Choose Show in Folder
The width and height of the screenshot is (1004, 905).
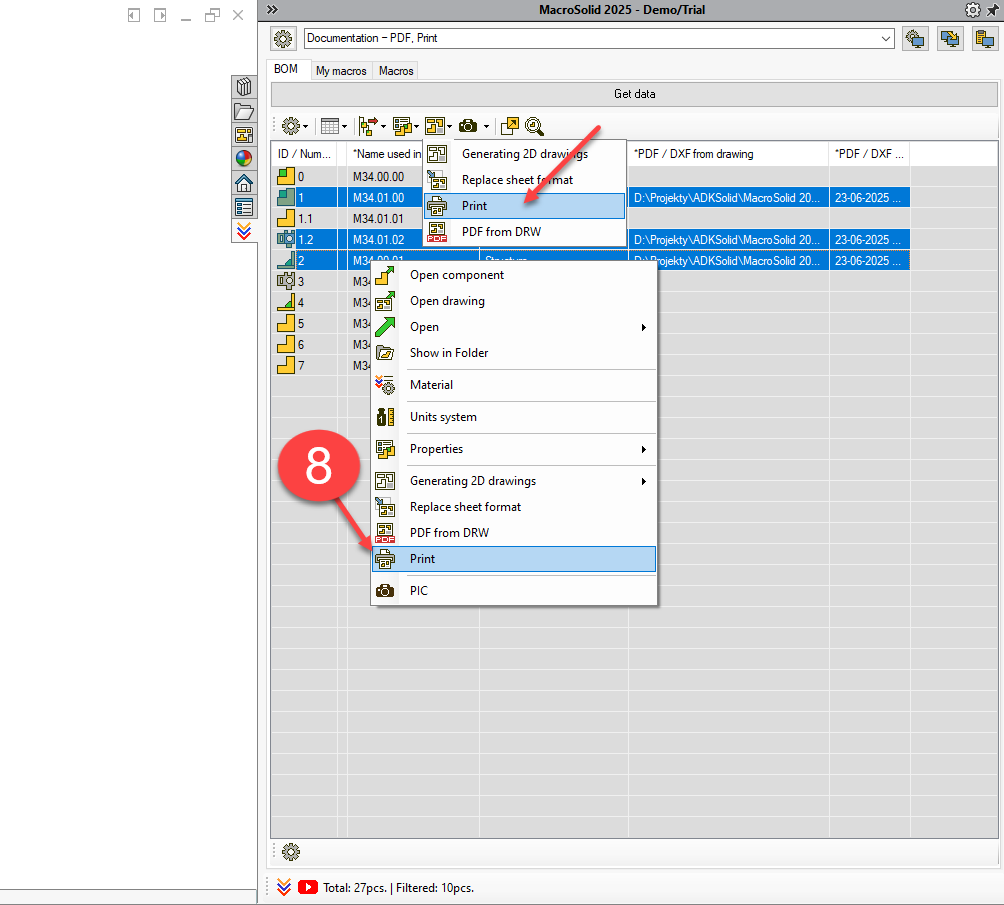514,353
